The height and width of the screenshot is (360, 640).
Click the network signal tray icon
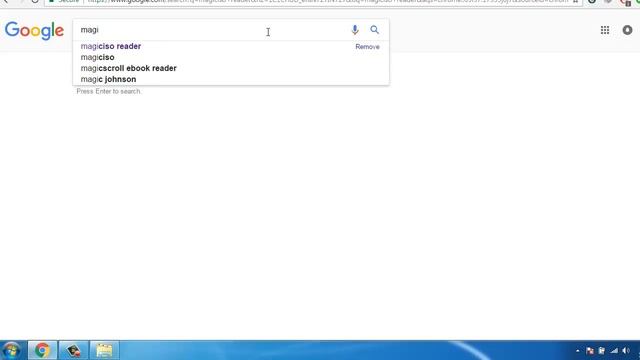(614, 351)
